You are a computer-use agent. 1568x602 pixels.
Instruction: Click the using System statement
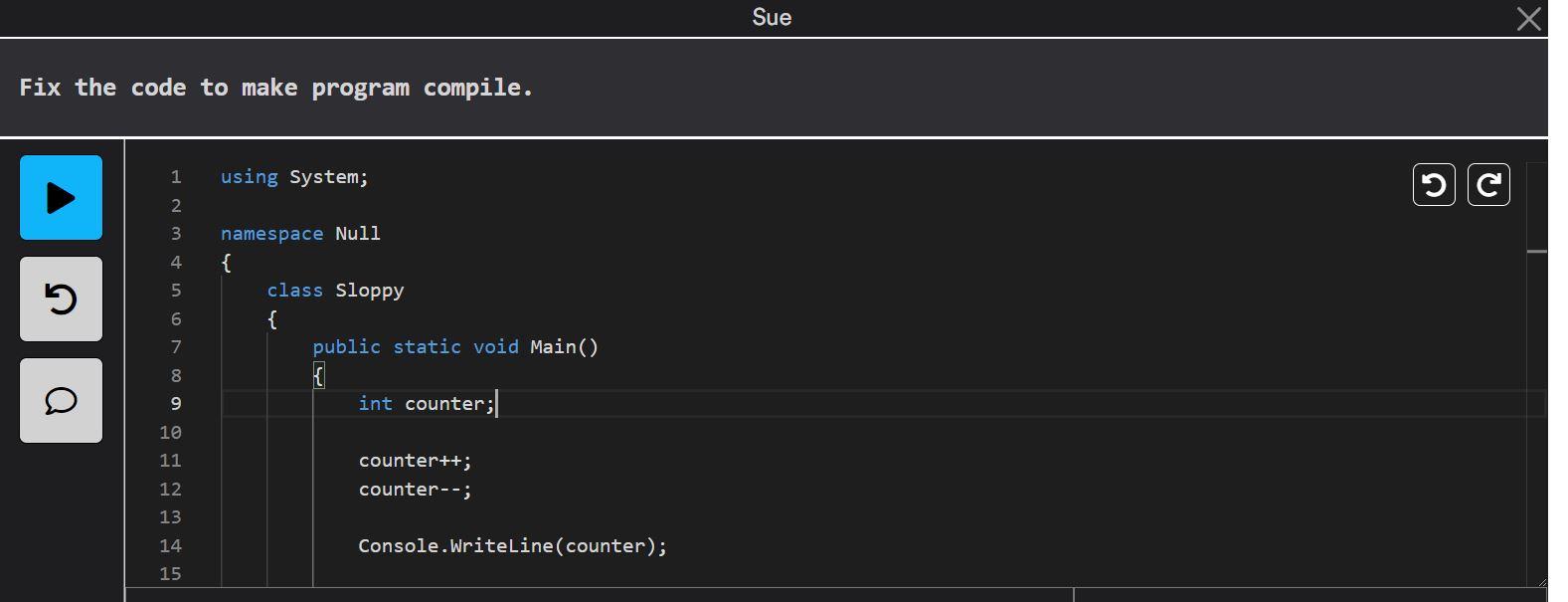(x=293, y=176)
